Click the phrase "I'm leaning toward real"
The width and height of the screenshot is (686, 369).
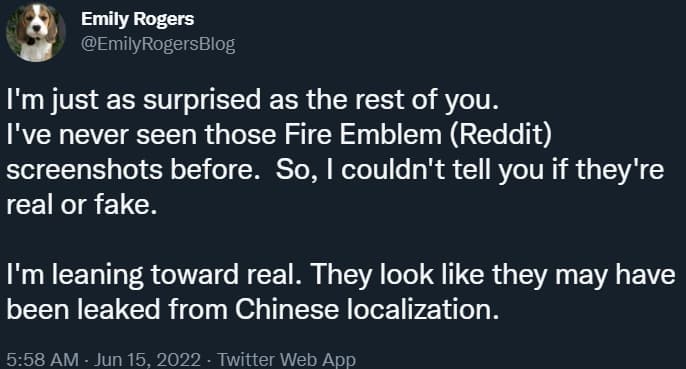[x=154, y=276]
